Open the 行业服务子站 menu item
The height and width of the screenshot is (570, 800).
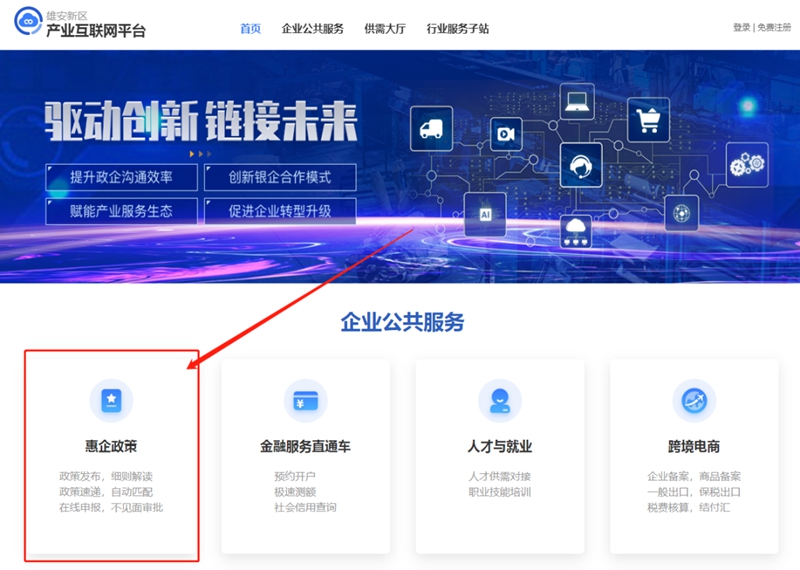click(x=457, y=28)
